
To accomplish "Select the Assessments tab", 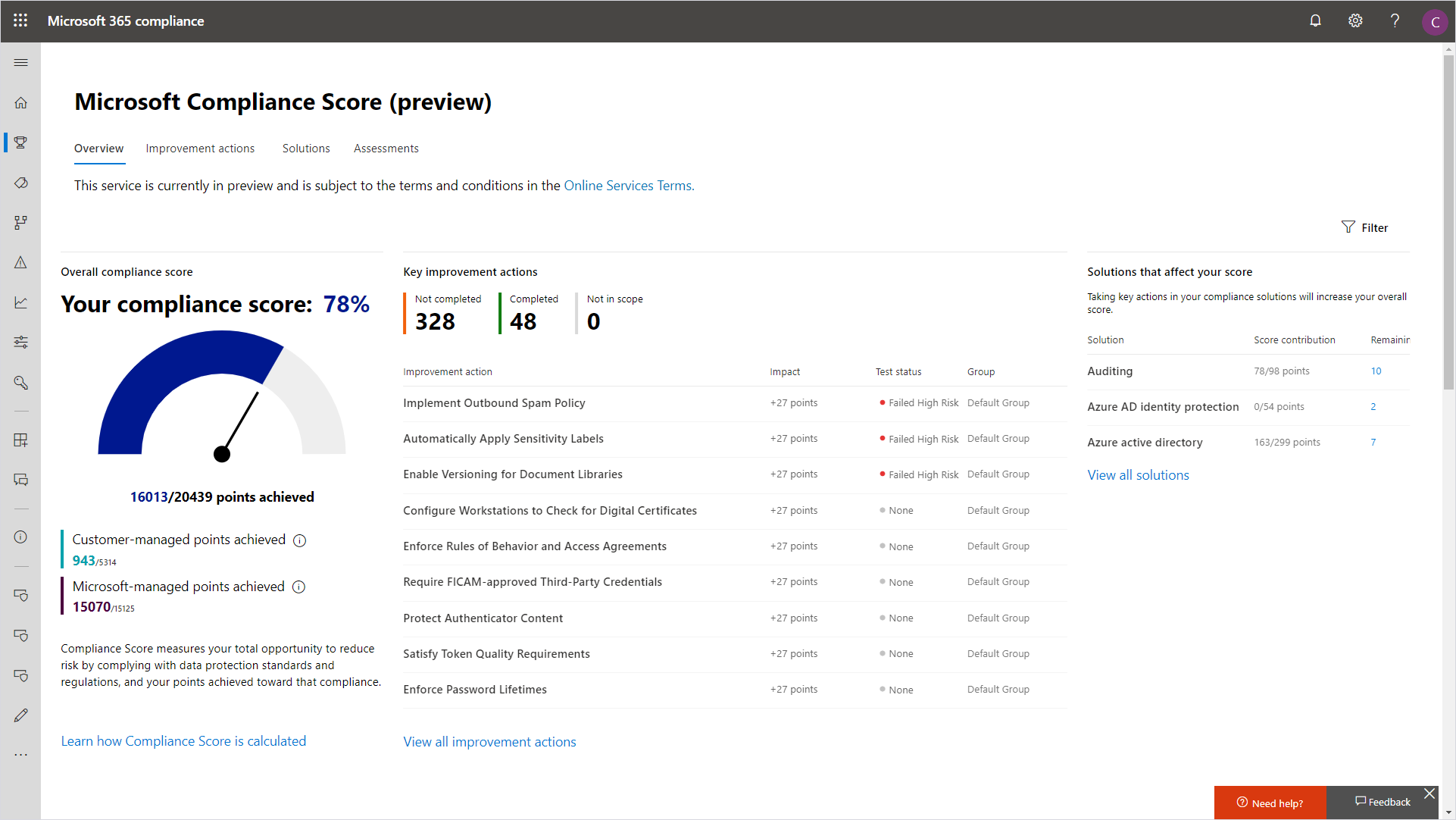I will [385, 148].
